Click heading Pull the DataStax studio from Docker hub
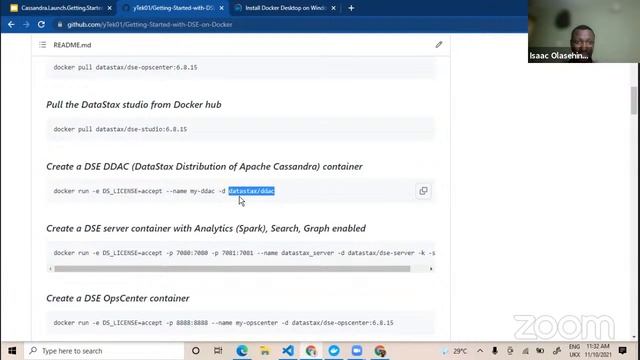 pos(133,104)
